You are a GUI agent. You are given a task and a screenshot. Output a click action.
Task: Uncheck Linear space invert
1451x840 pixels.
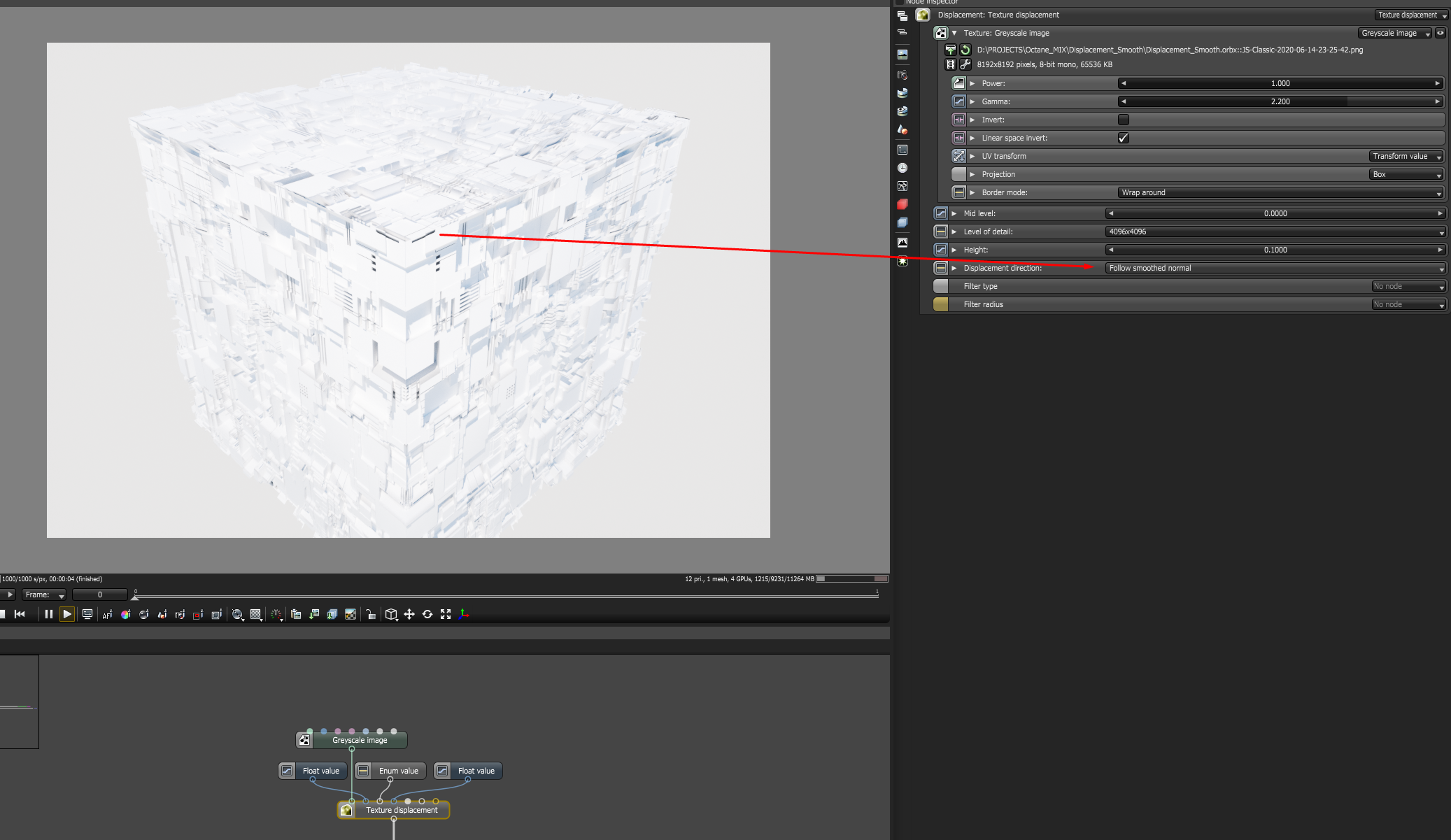pyautogui.click(x=1123, y=138)
